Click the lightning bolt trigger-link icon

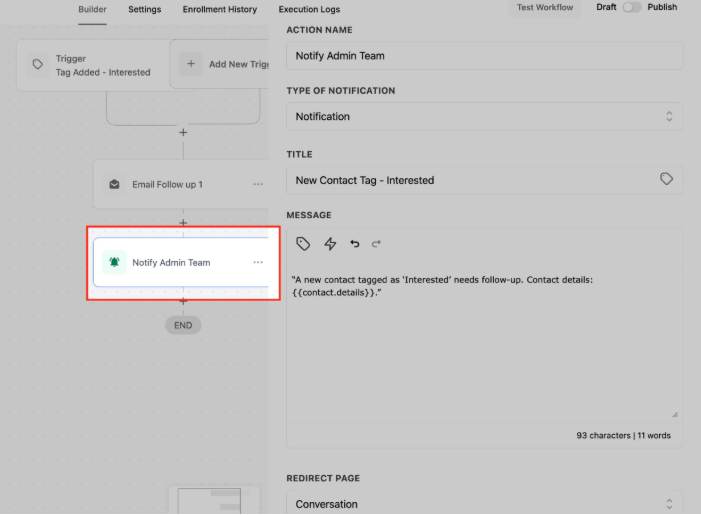tap(330, 244)
